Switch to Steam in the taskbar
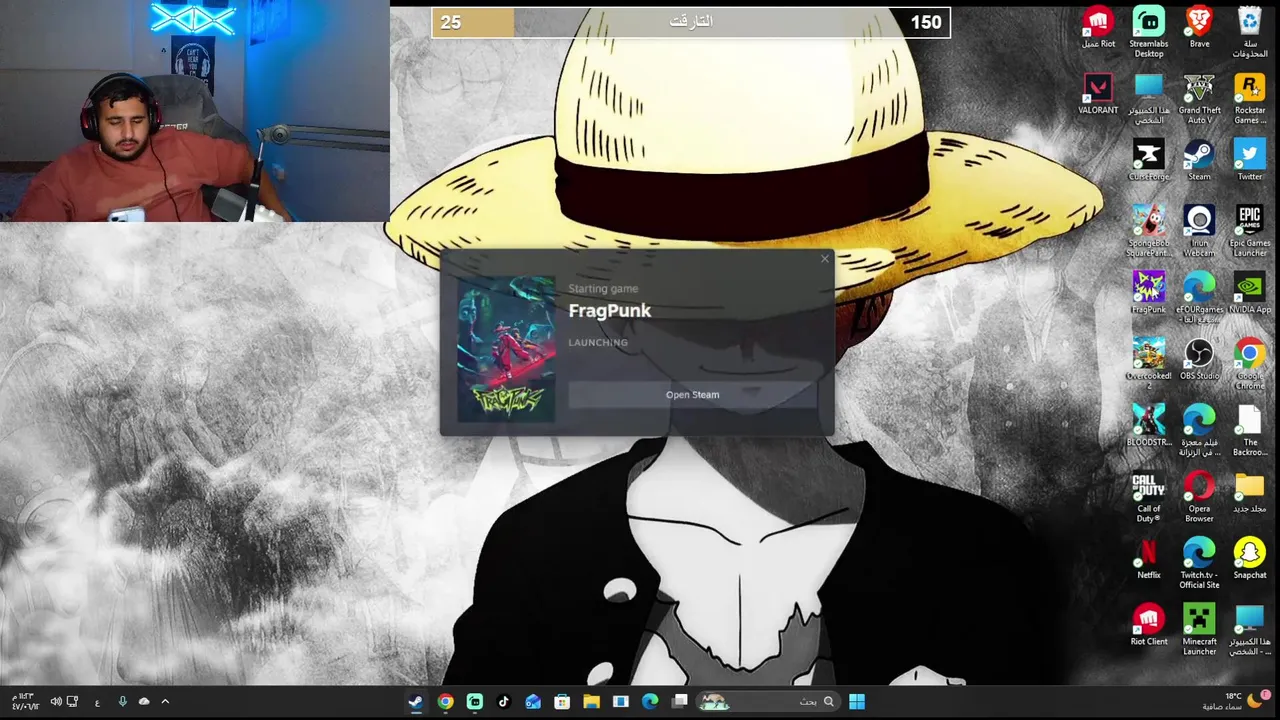This screenshot has height=720, width=1280. [x=415, y=701]
